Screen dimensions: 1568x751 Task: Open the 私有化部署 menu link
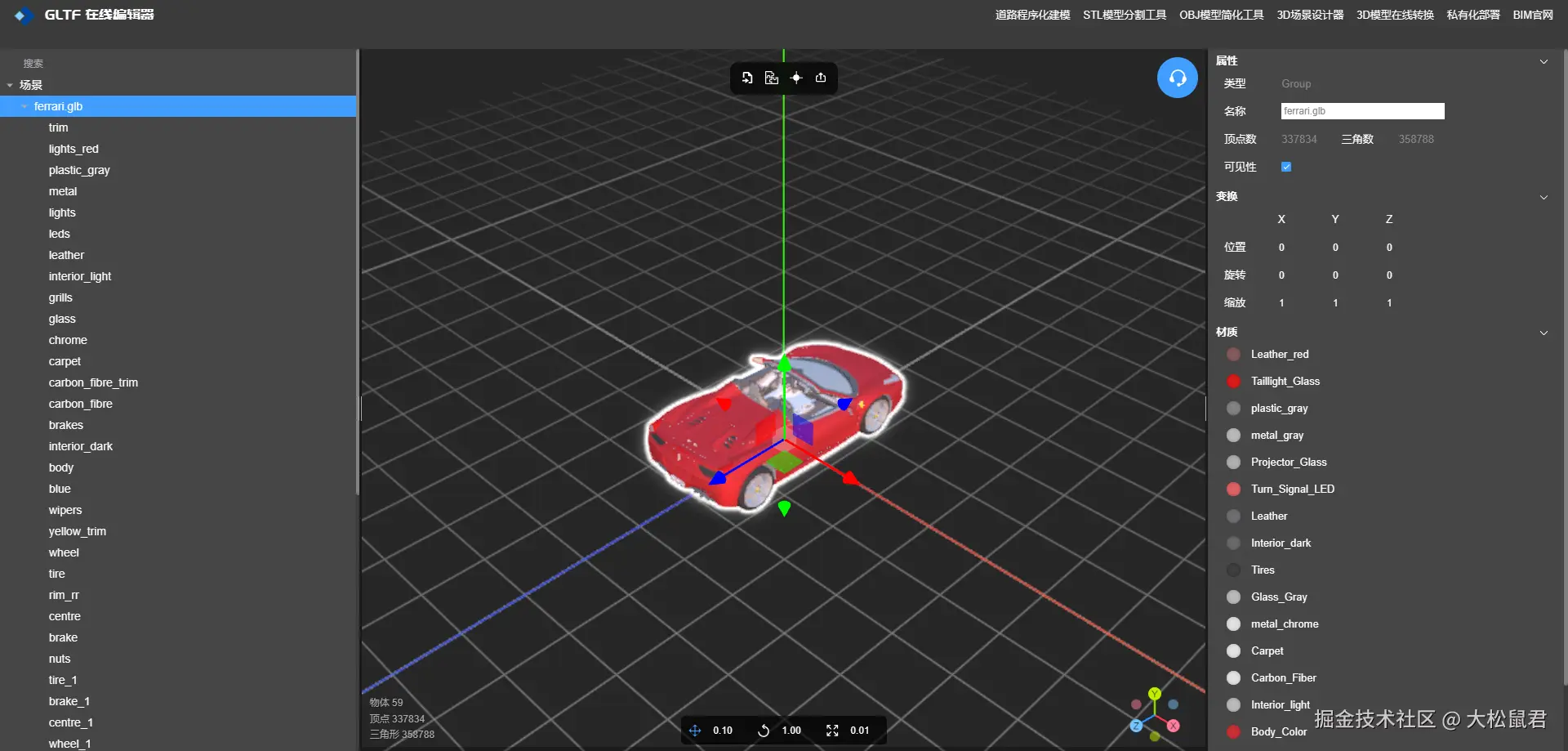tap(1473, 15)
